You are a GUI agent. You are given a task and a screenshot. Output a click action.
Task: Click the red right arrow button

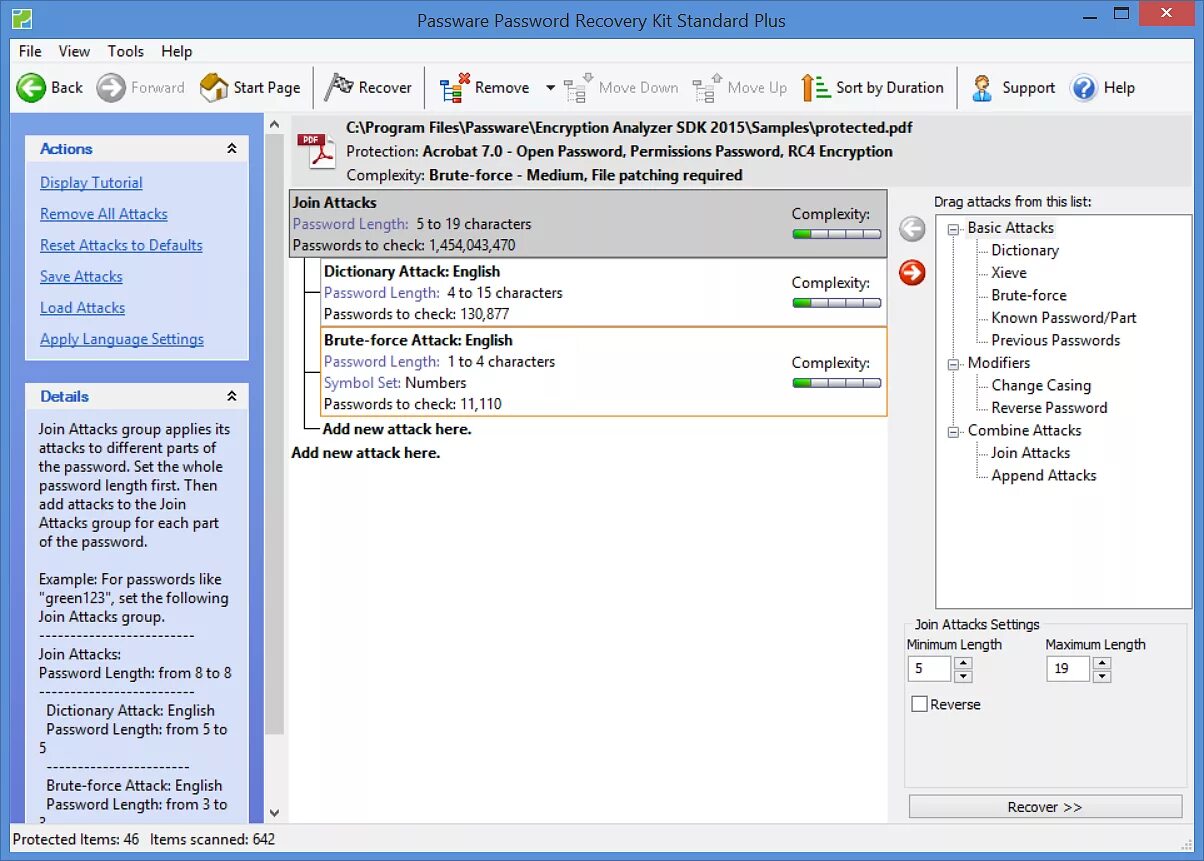(x=912, y=272)
